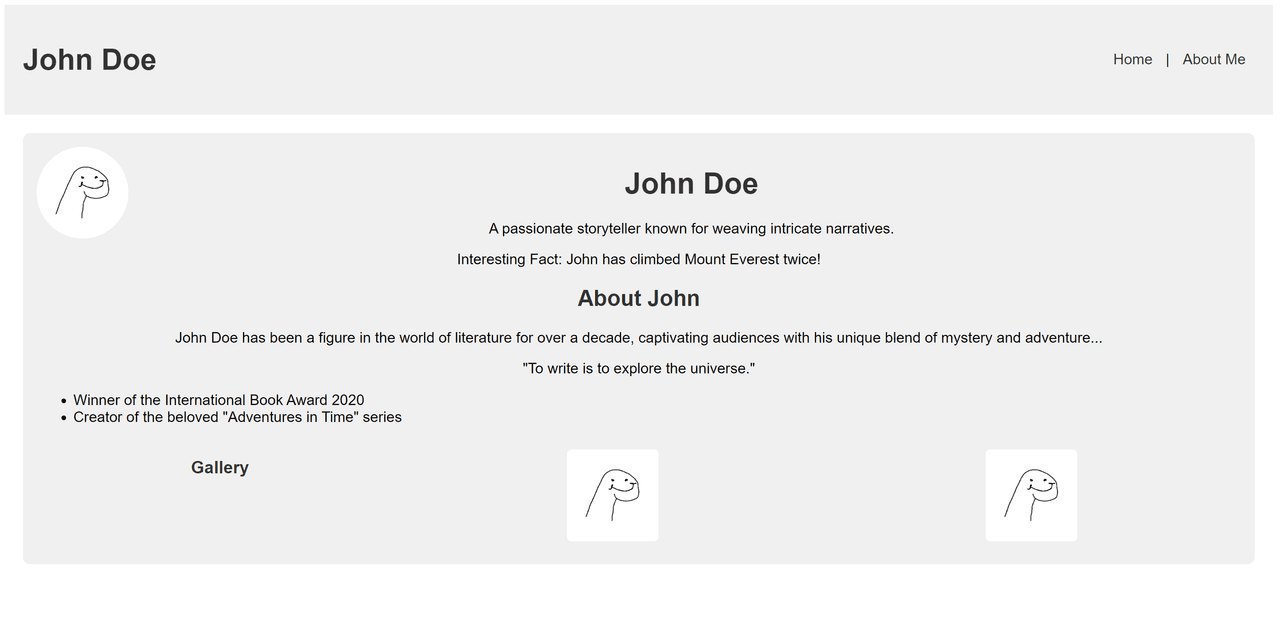
Task: Select the centered John Doe profile name heading
Action: (x=691, y=184)
